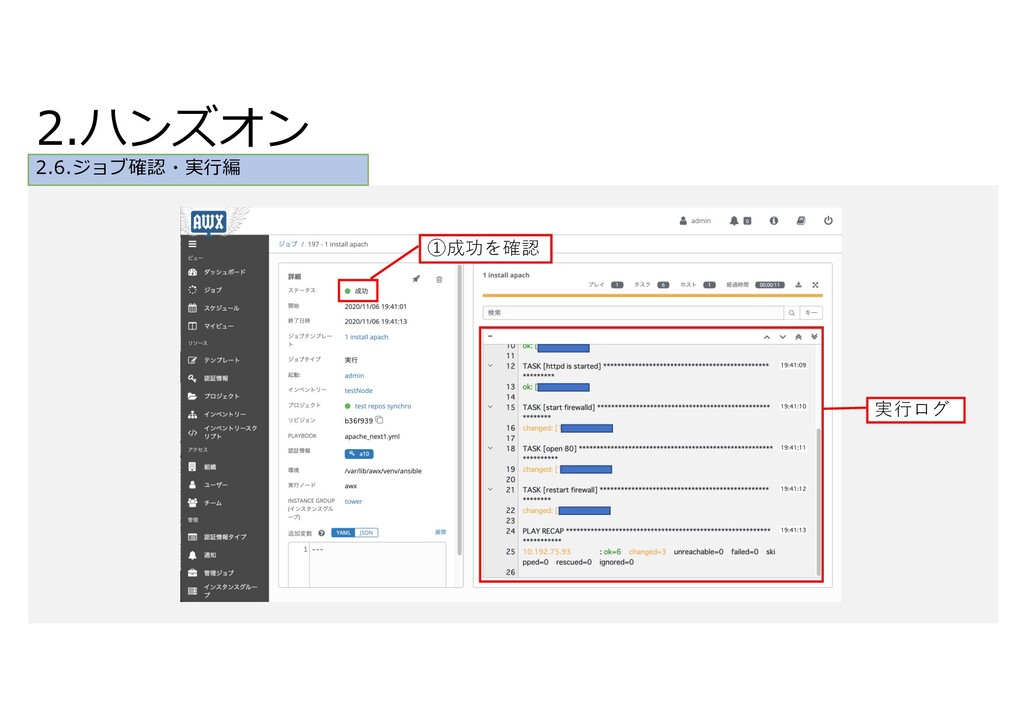Screen dimensions: 1024x724
Task: Click the search magnifier button
Action: (792, 313)
